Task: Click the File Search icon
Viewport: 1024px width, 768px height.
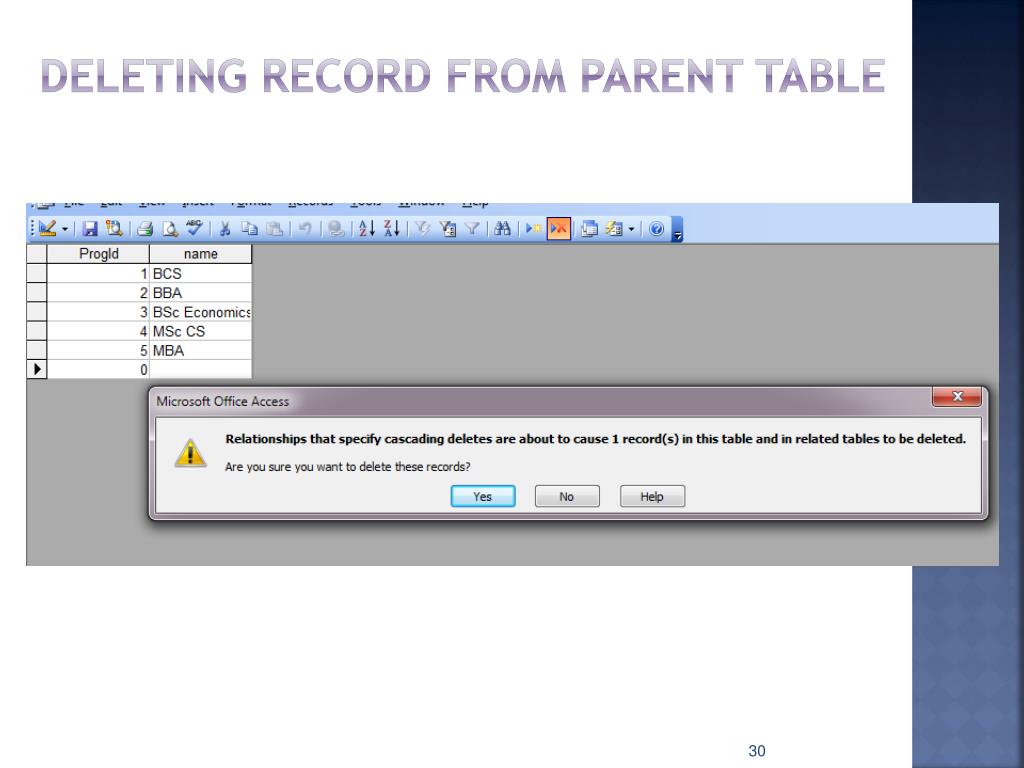Action: pos(114,229)
